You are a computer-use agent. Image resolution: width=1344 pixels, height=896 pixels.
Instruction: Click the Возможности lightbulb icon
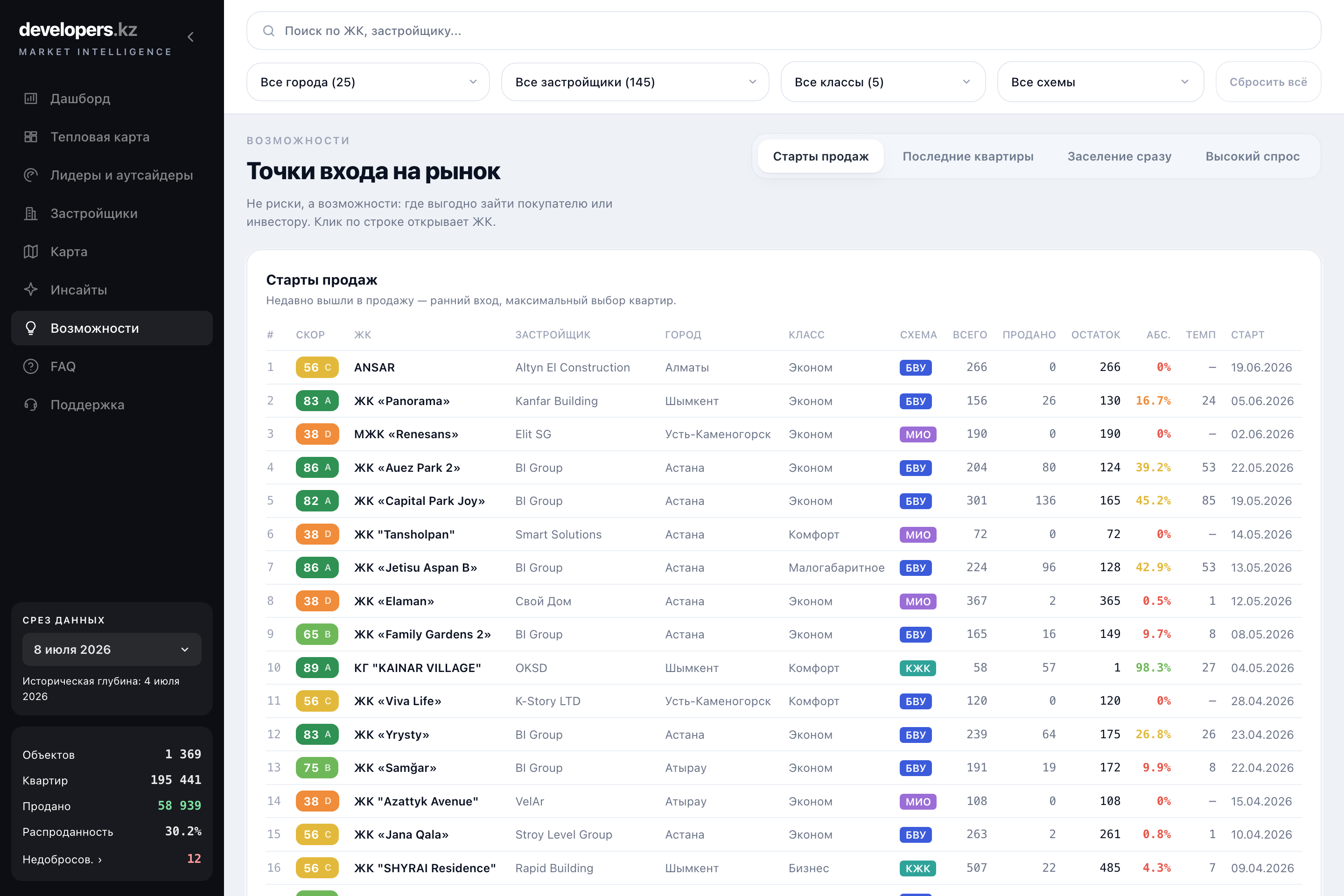point(31,328)
